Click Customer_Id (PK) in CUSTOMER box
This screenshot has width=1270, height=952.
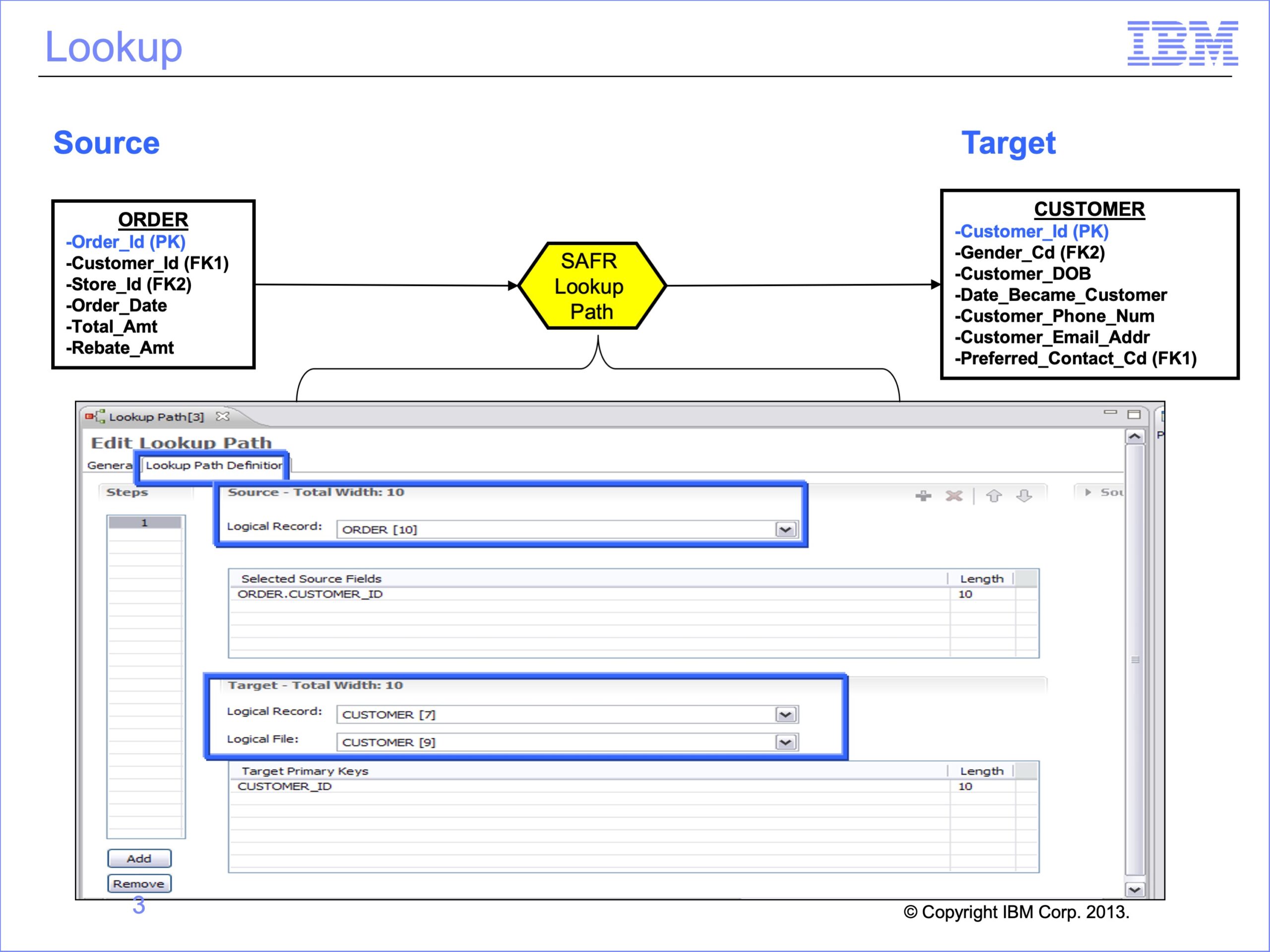point(1031,232)
